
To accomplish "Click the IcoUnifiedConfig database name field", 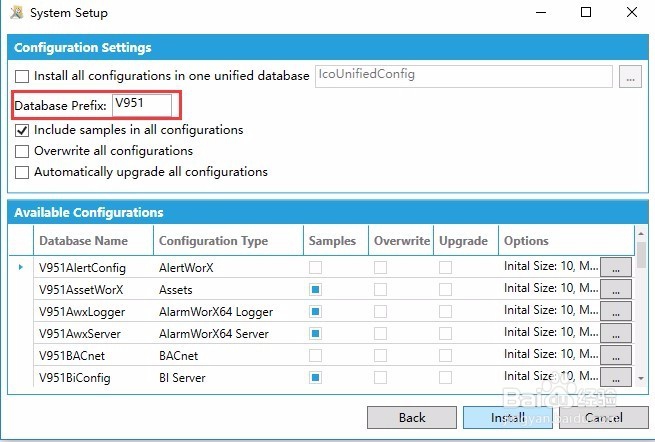I will [464, 76].
